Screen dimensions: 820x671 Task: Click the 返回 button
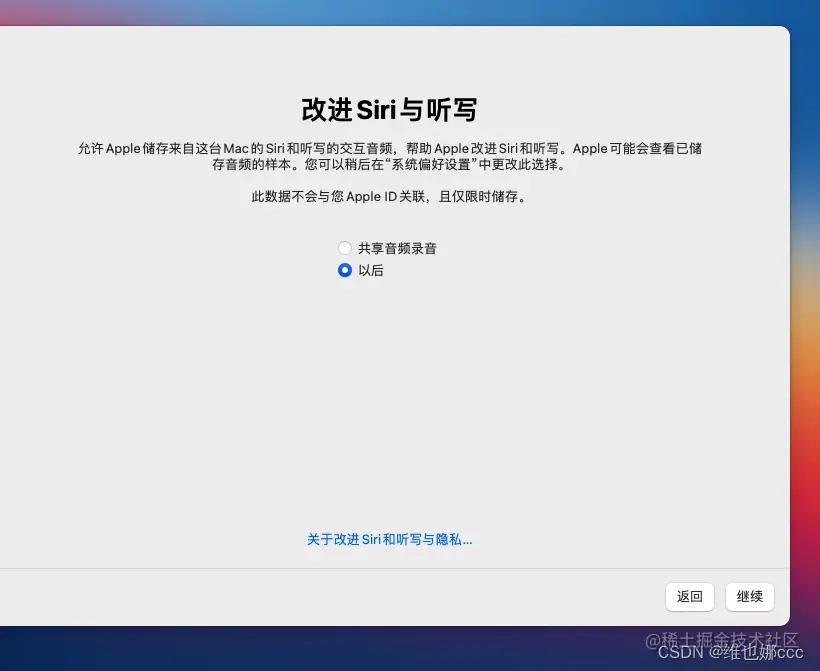[690, 597]
